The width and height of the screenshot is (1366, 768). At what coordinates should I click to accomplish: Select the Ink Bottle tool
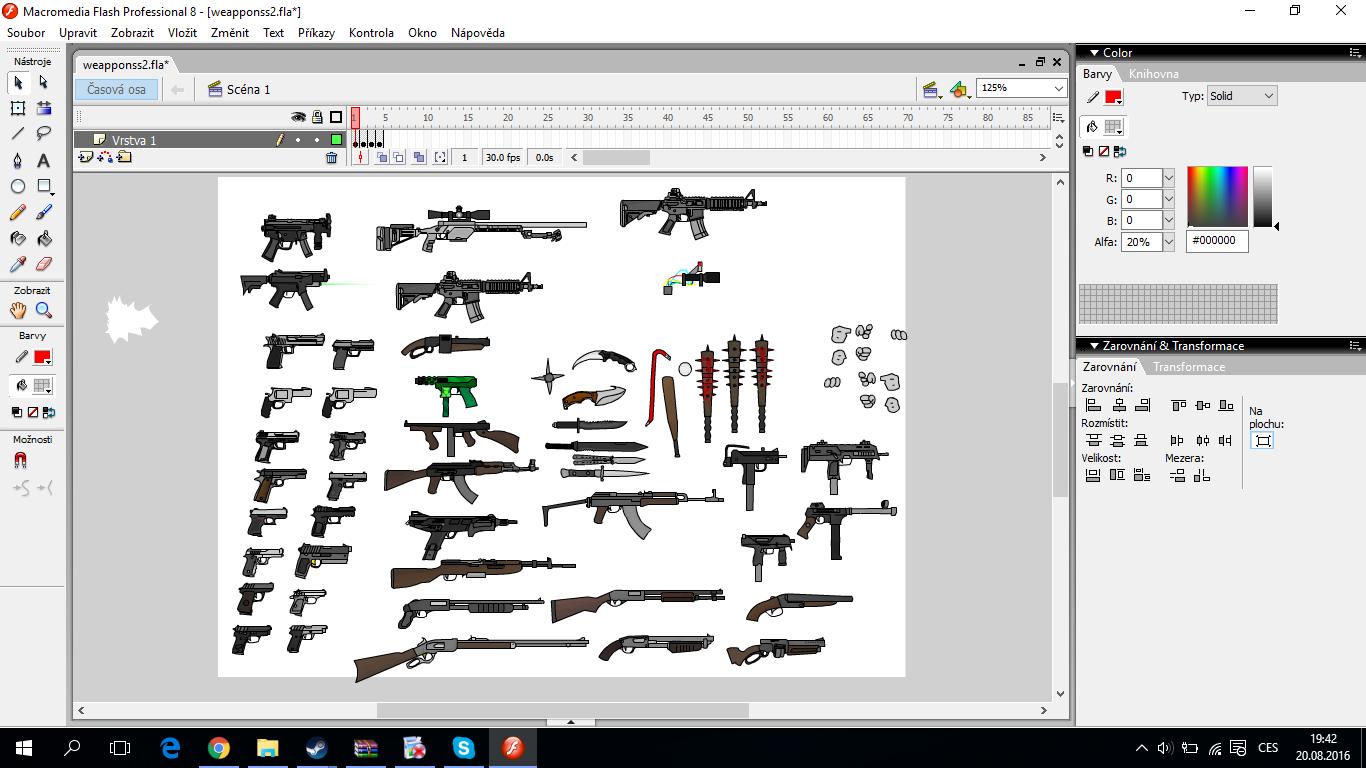coord(18,238)
